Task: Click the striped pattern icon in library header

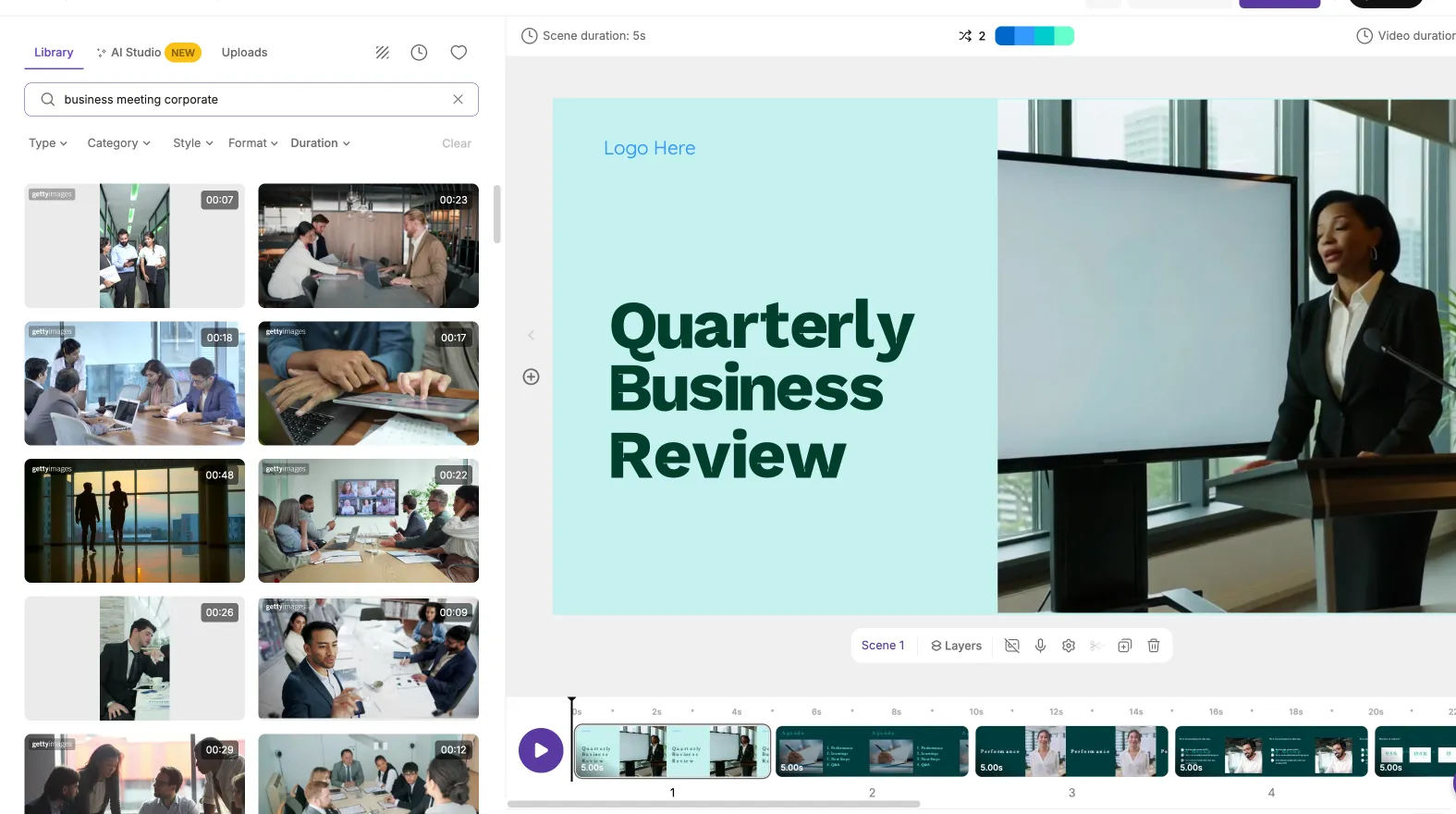Action: point(382,53)
